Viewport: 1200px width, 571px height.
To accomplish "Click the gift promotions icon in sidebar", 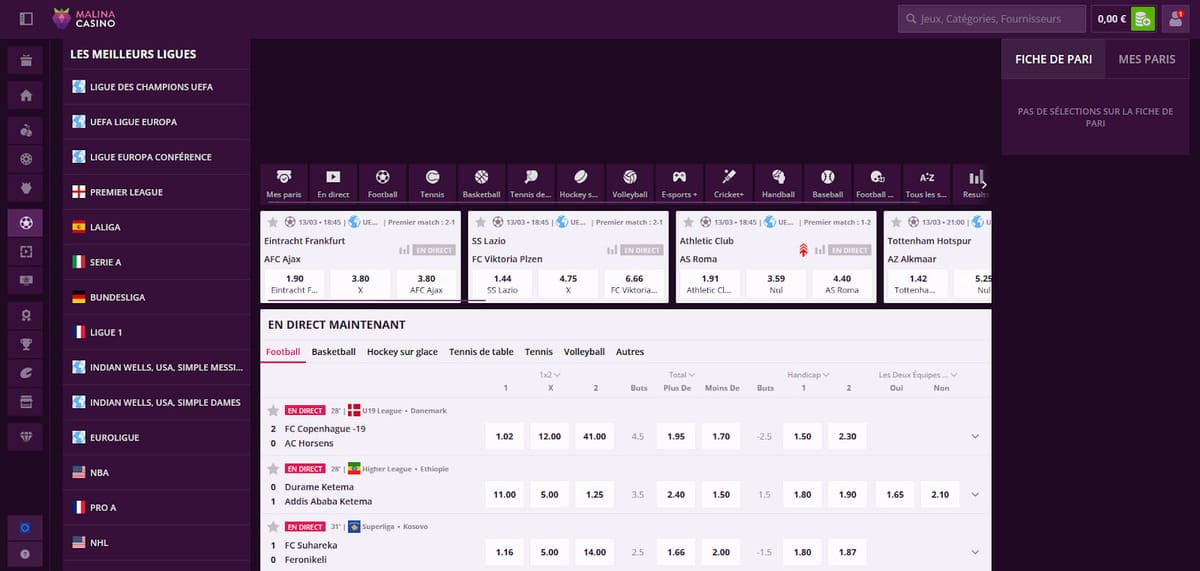I will click(x=26, y=61).
